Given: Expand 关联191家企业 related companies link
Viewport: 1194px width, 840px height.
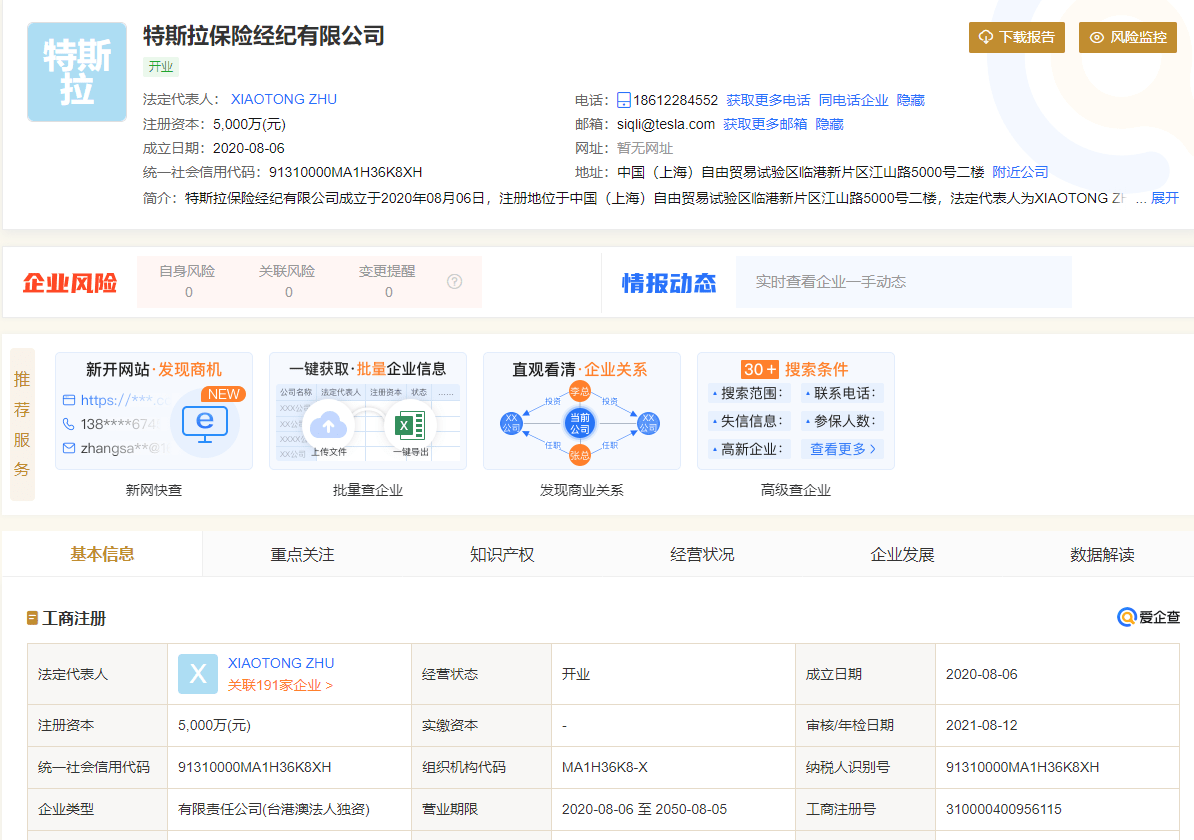Looking at the screenshot, I should coord(280,685).
